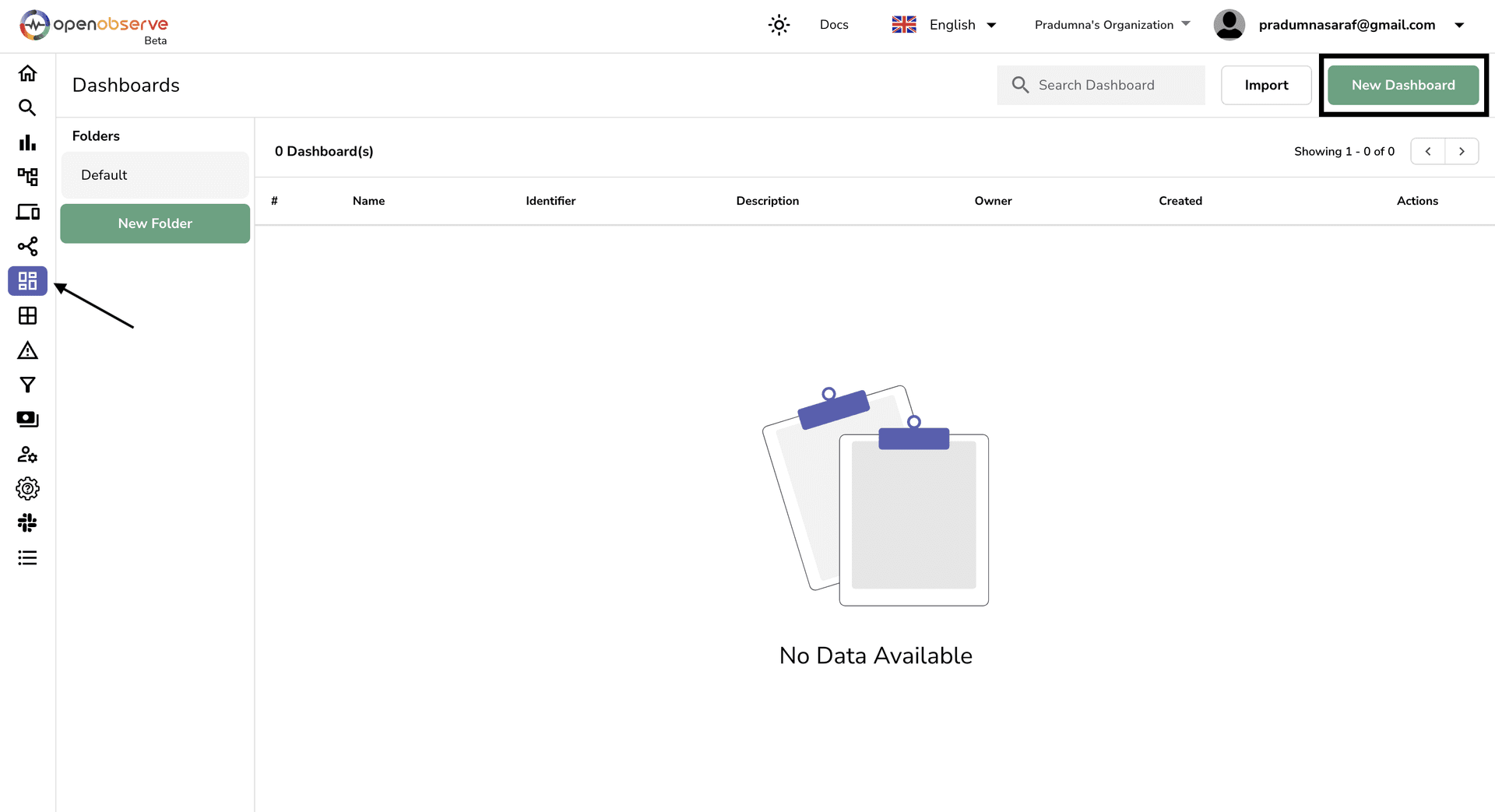
Task: Open the Settings gear icon
Action: click(x=27, y=489)
